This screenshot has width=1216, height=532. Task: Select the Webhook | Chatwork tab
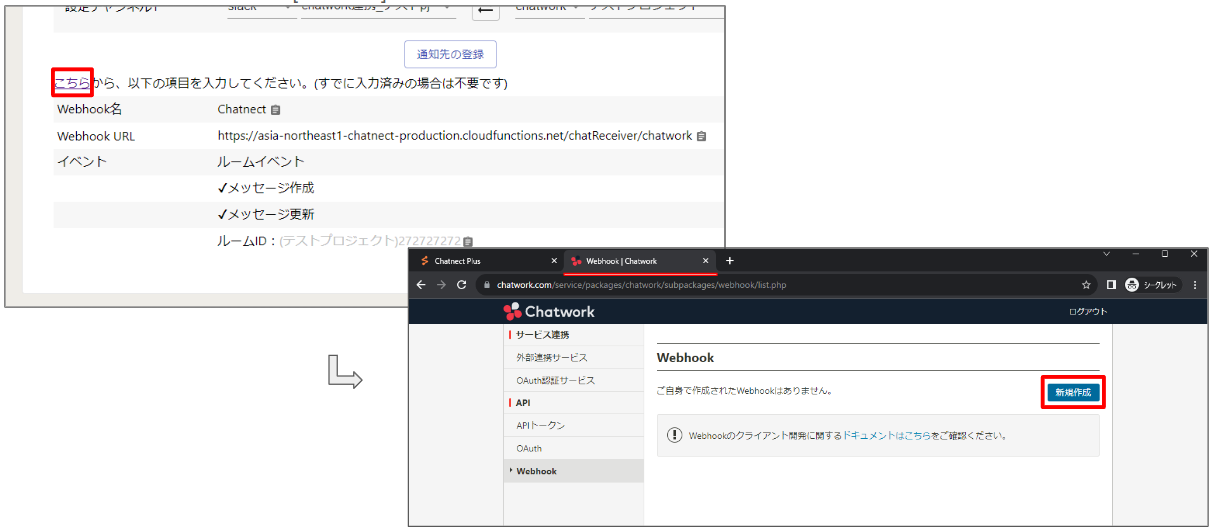640,261
